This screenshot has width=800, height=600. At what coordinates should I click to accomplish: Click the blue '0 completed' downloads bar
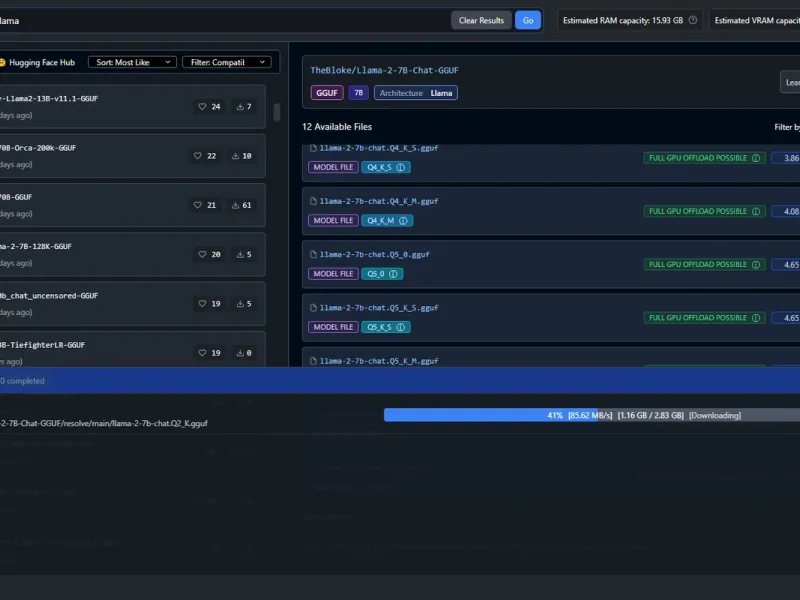[400, 381]
